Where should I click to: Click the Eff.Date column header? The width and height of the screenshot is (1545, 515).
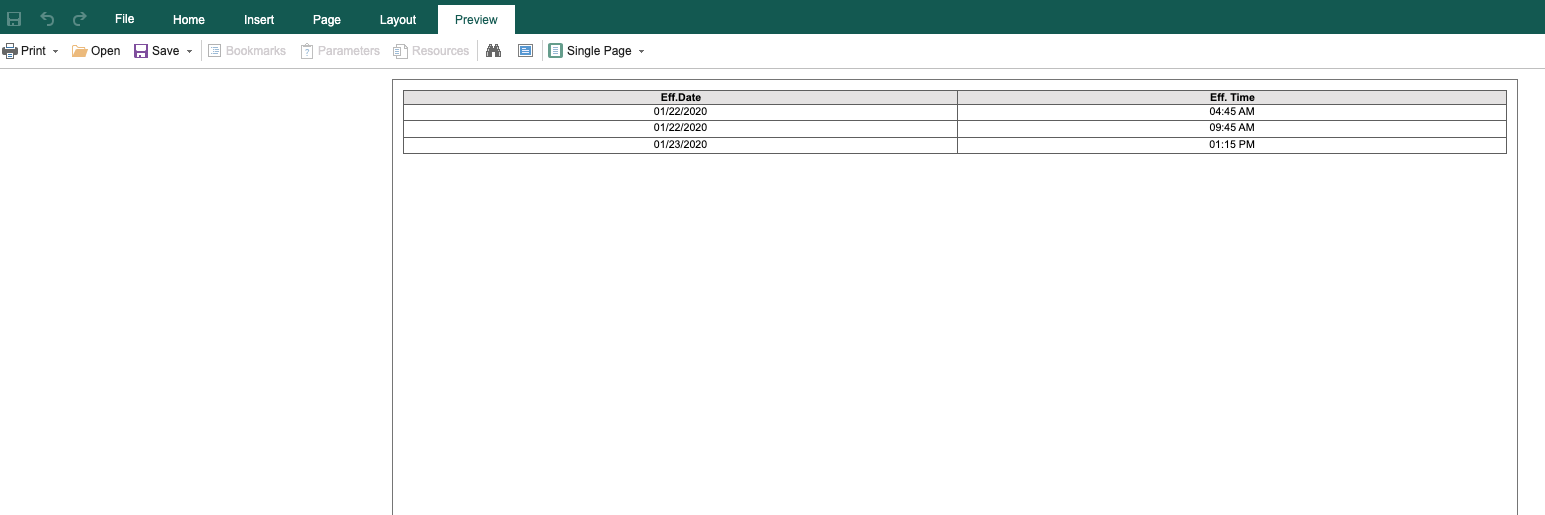pyautogui.click(x=680, y=97)
